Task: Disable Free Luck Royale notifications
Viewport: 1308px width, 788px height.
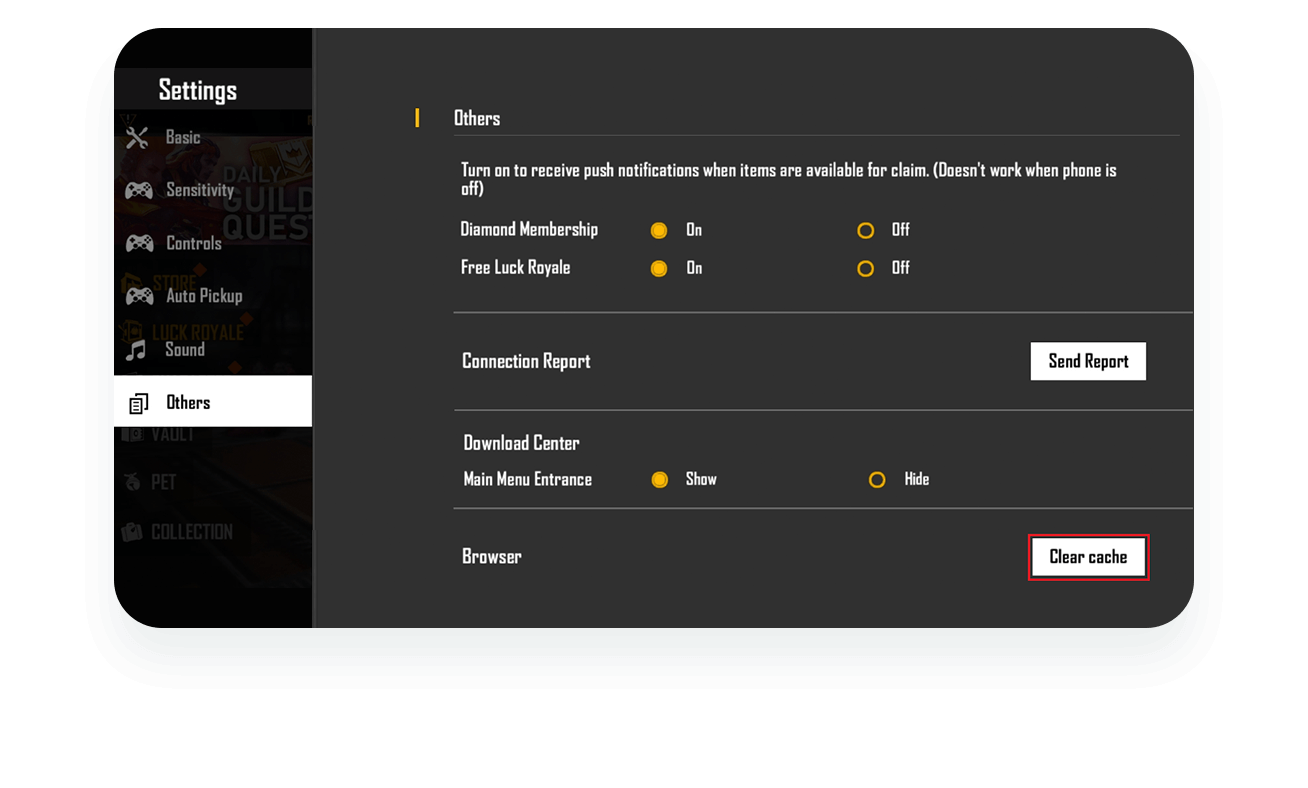Action: [x=865, y=268]
